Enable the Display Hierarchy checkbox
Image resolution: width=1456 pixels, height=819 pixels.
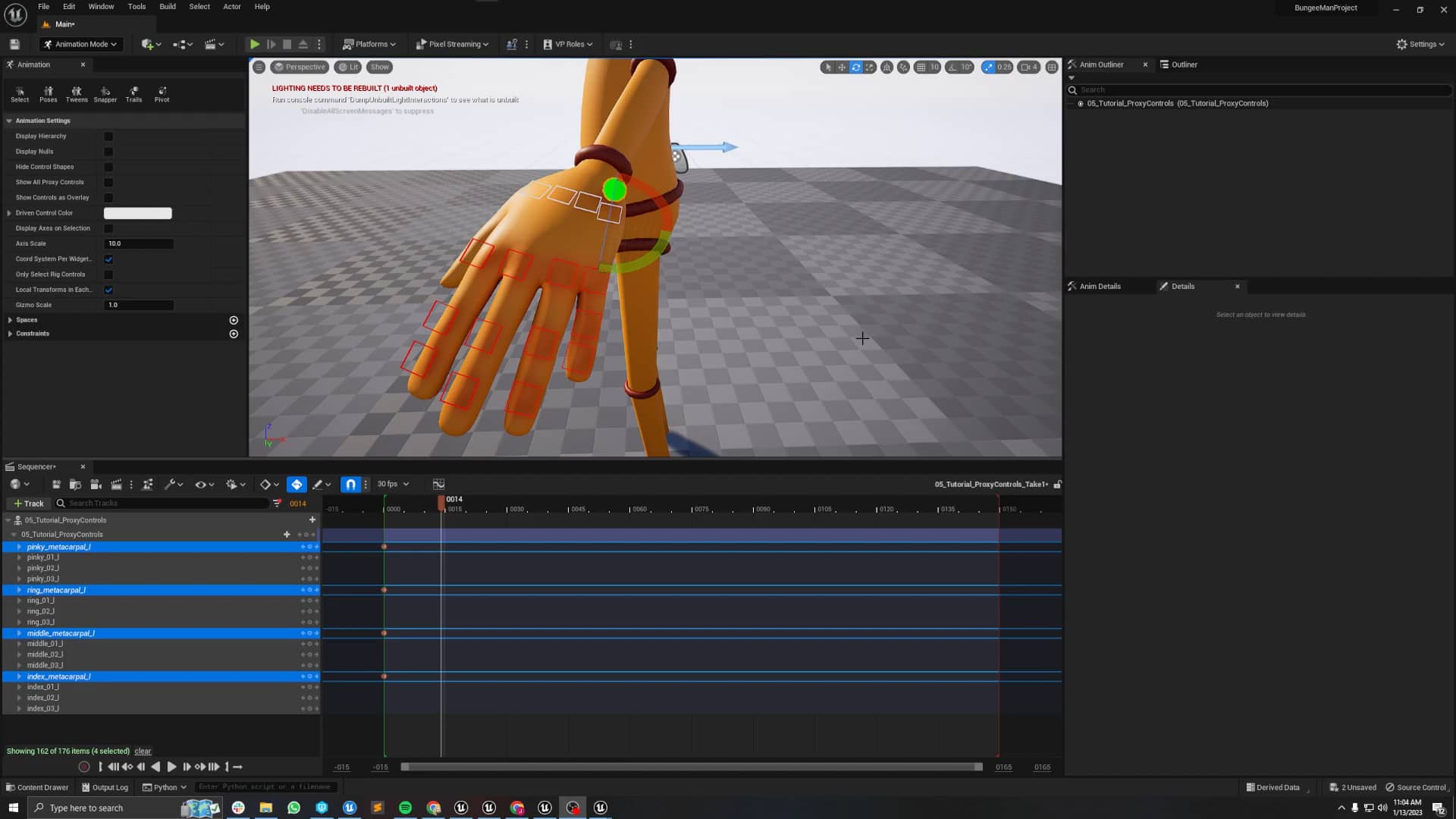pyautogui.click(x=108, y=136)
